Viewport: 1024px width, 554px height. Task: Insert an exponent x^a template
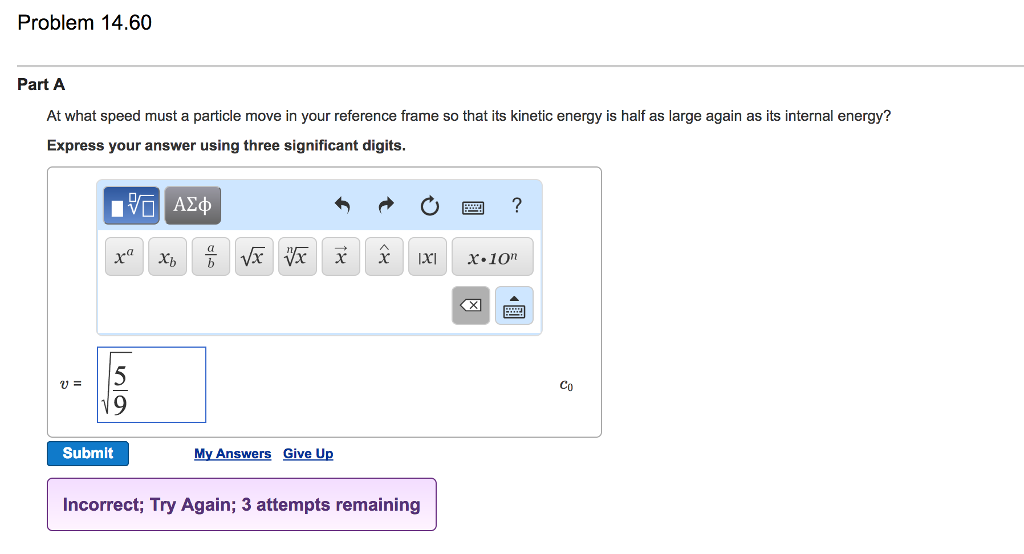click(x=124, y=257)
